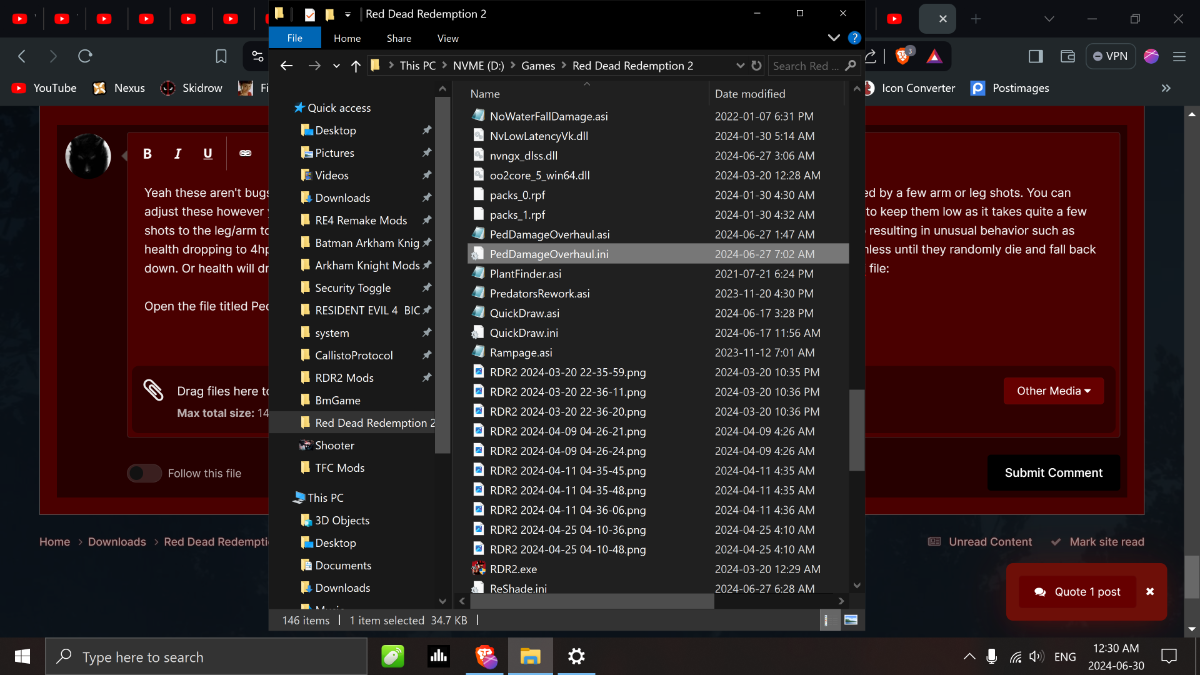Open the Explorer help question mark icon

pyautogui.click(x=854, y=38)
